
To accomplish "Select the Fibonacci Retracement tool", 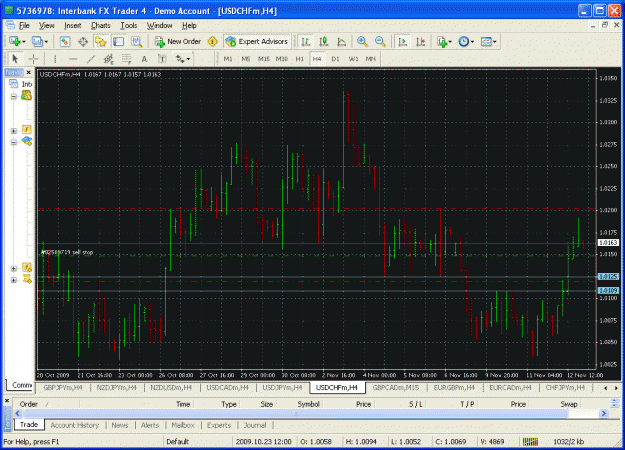I will 126,59.
